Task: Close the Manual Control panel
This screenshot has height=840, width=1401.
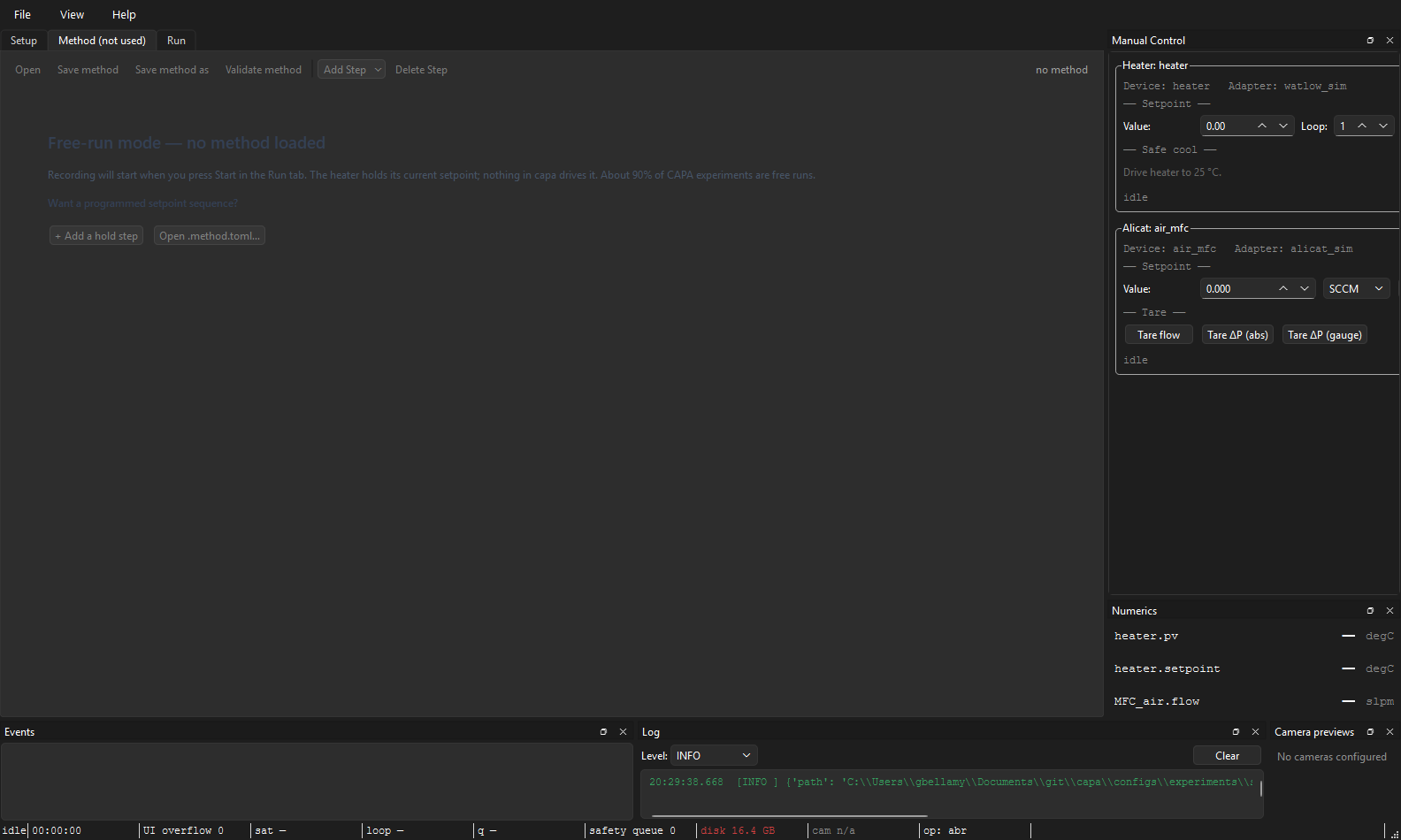Action: [1390, 41]
